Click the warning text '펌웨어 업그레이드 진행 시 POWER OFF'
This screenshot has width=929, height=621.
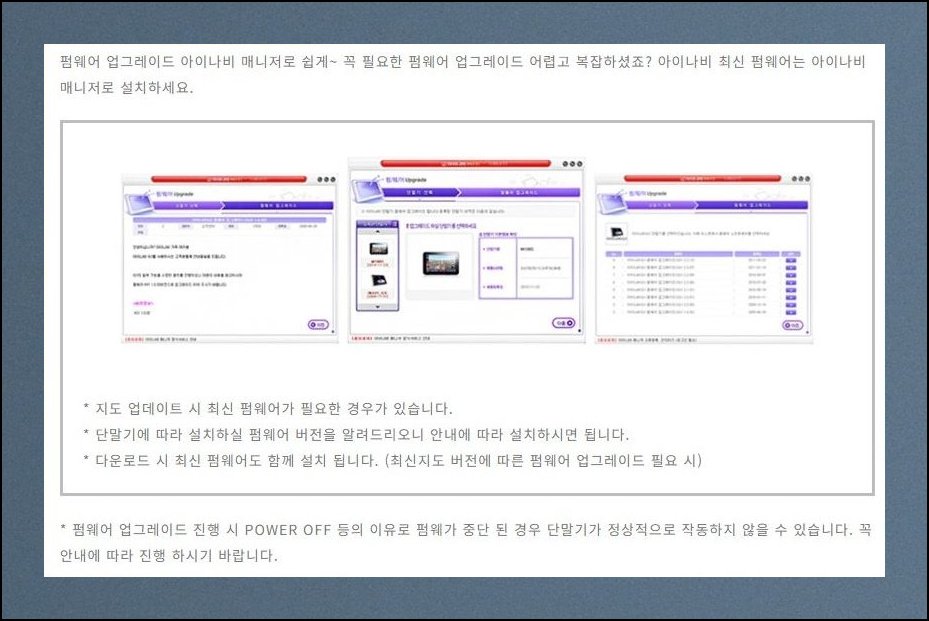(201, 529)
